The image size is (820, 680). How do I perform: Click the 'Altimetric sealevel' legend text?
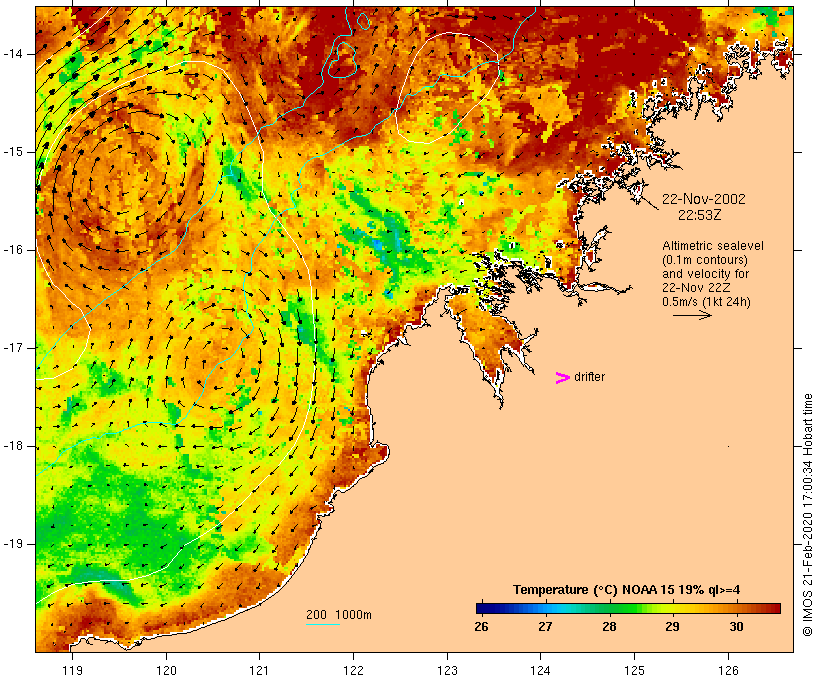713,246
